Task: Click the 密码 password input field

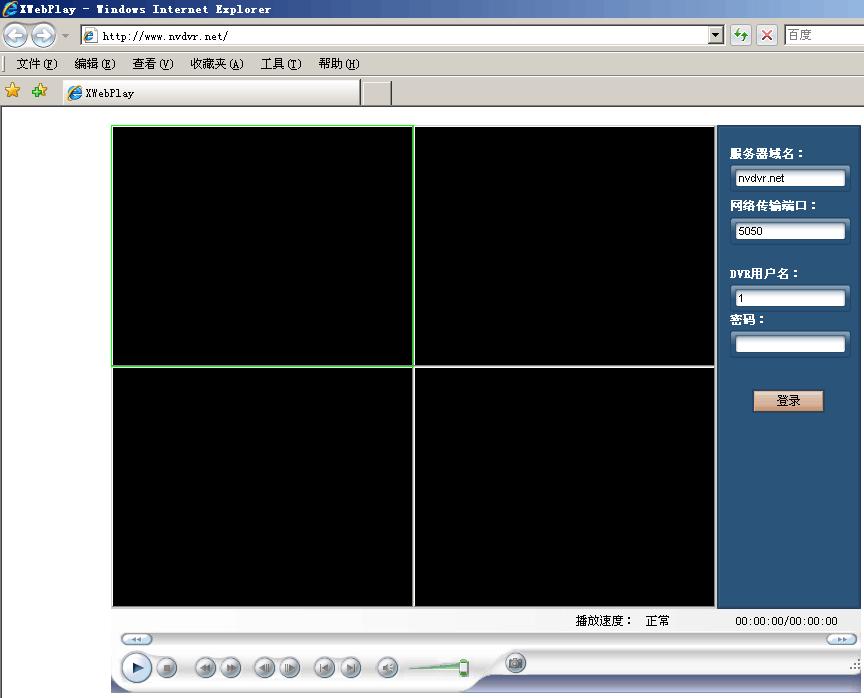Action: point(790,344)
